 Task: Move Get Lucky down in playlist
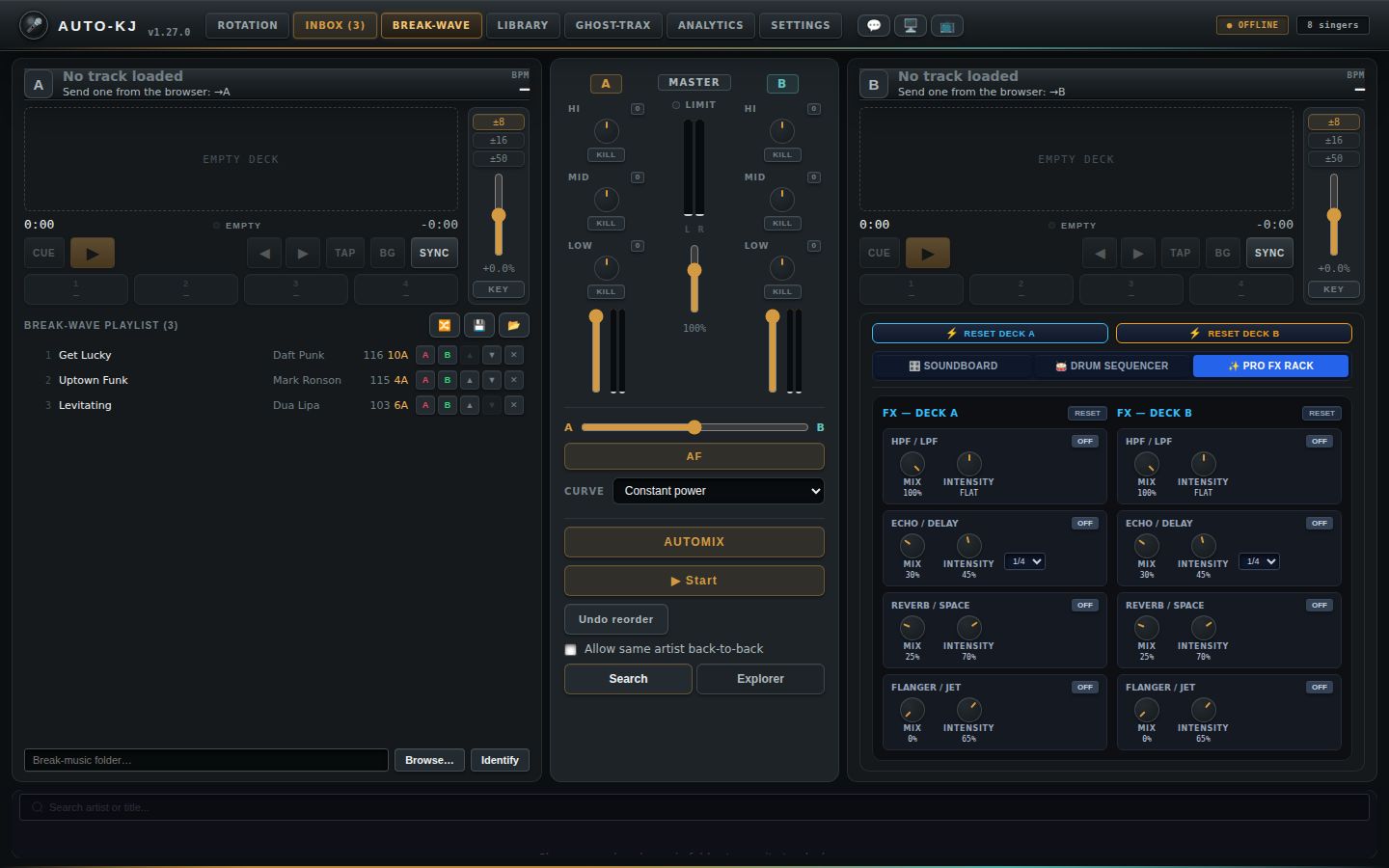pos(492,355)
